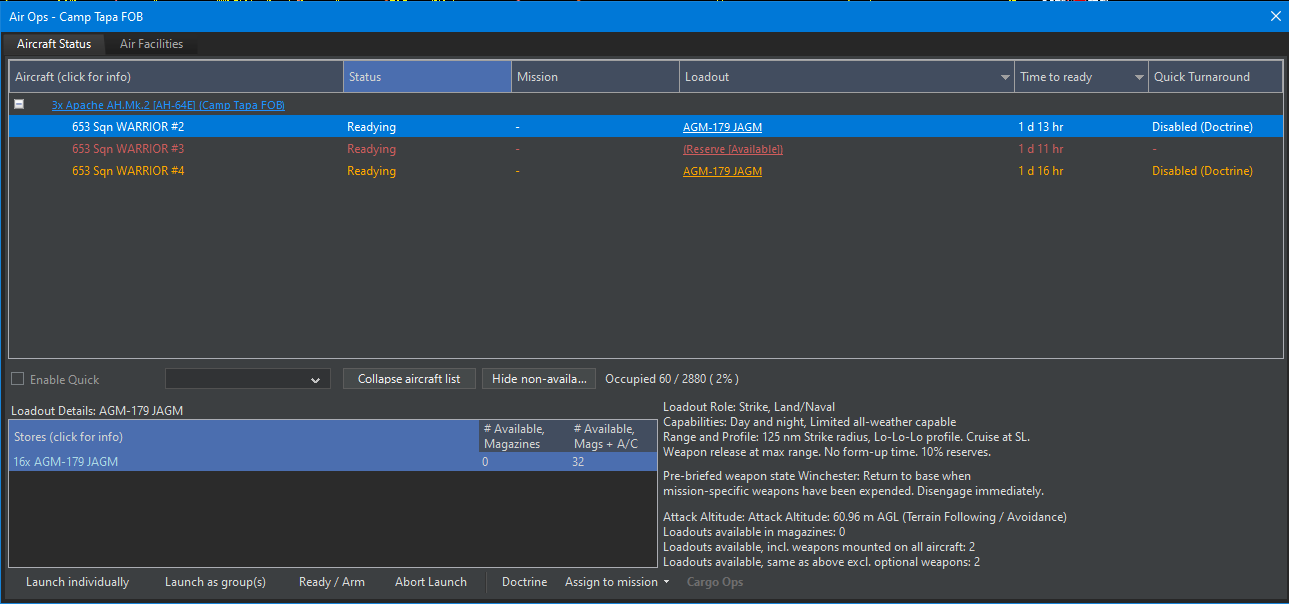Image resolution: width=1289 pixels, height=604 pixels.
Task: Switch to the Air Facilities tab
Action: pos(152,44)
